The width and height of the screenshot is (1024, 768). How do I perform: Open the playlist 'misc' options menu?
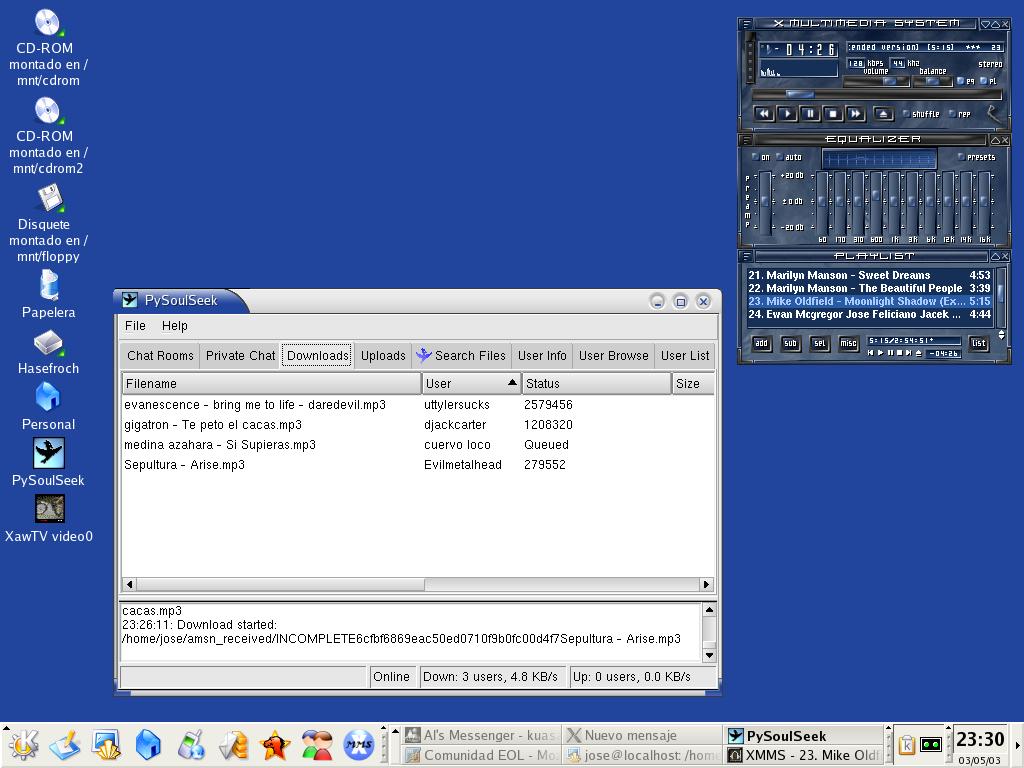pos(848,344)
